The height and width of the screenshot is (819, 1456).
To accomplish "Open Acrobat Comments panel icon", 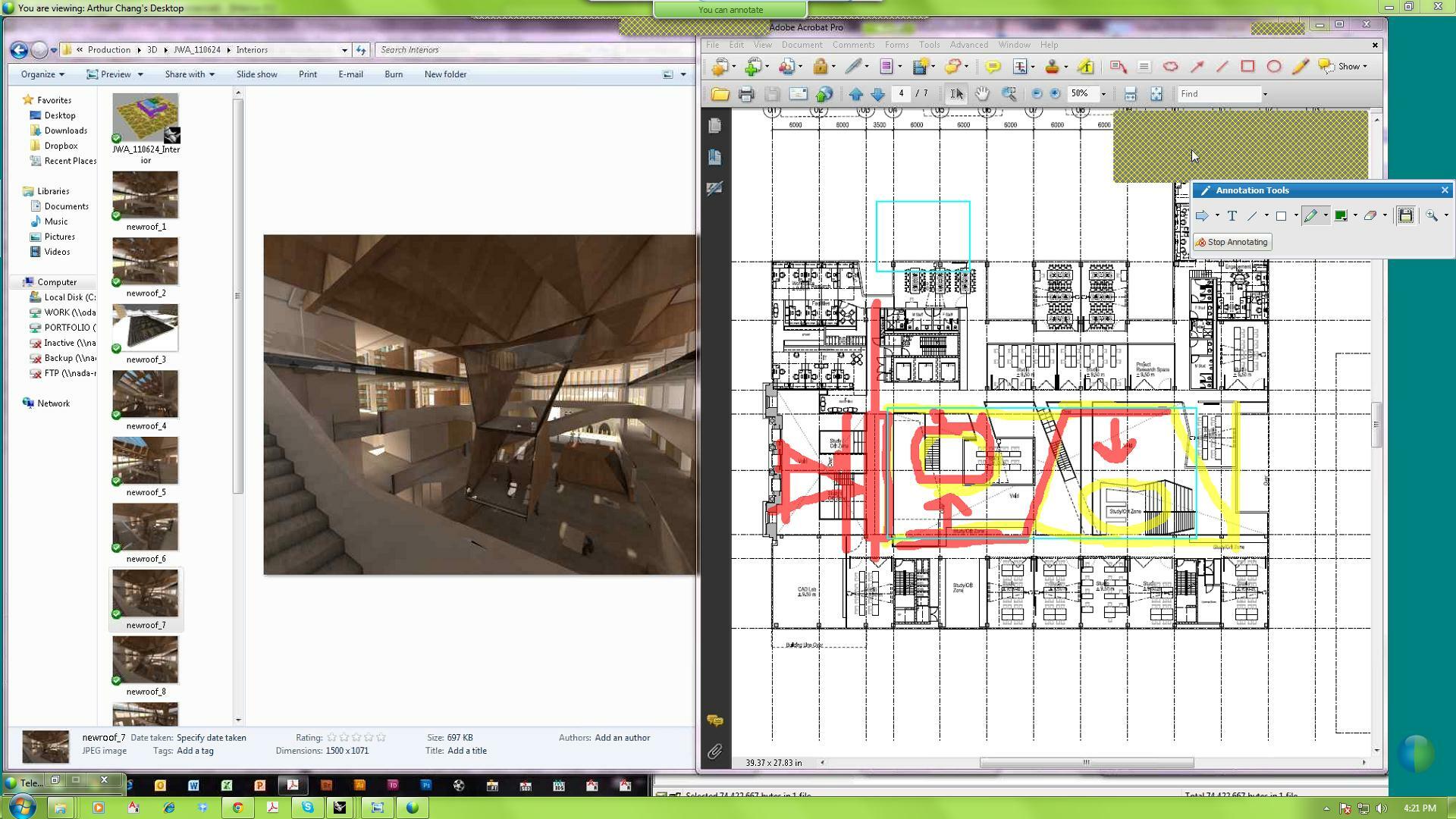I will pyautogui.click(x=714, y=720).
